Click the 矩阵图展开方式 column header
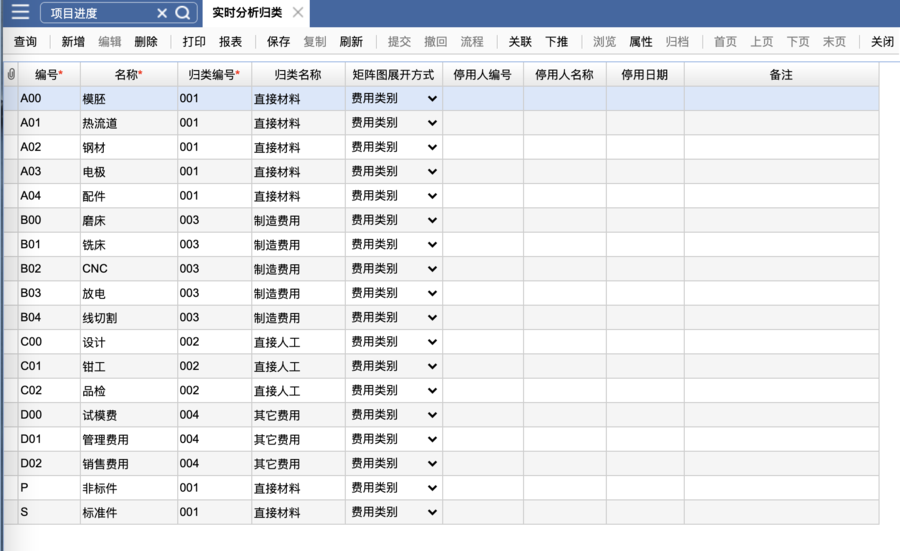The height and width of the screenshot is (551, 900). 393,75
